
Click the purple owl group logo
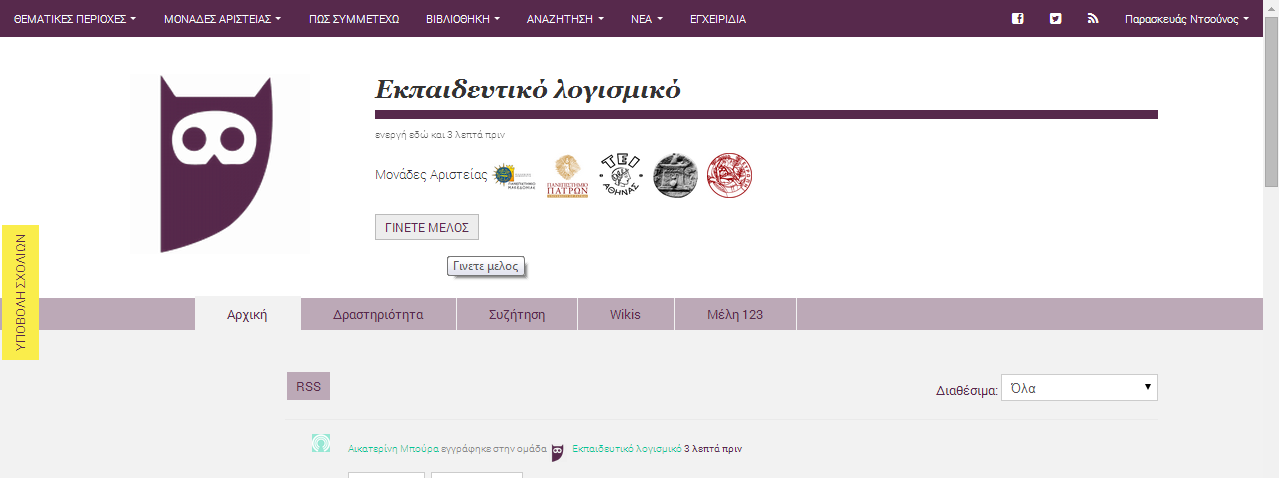click(221, 164)
